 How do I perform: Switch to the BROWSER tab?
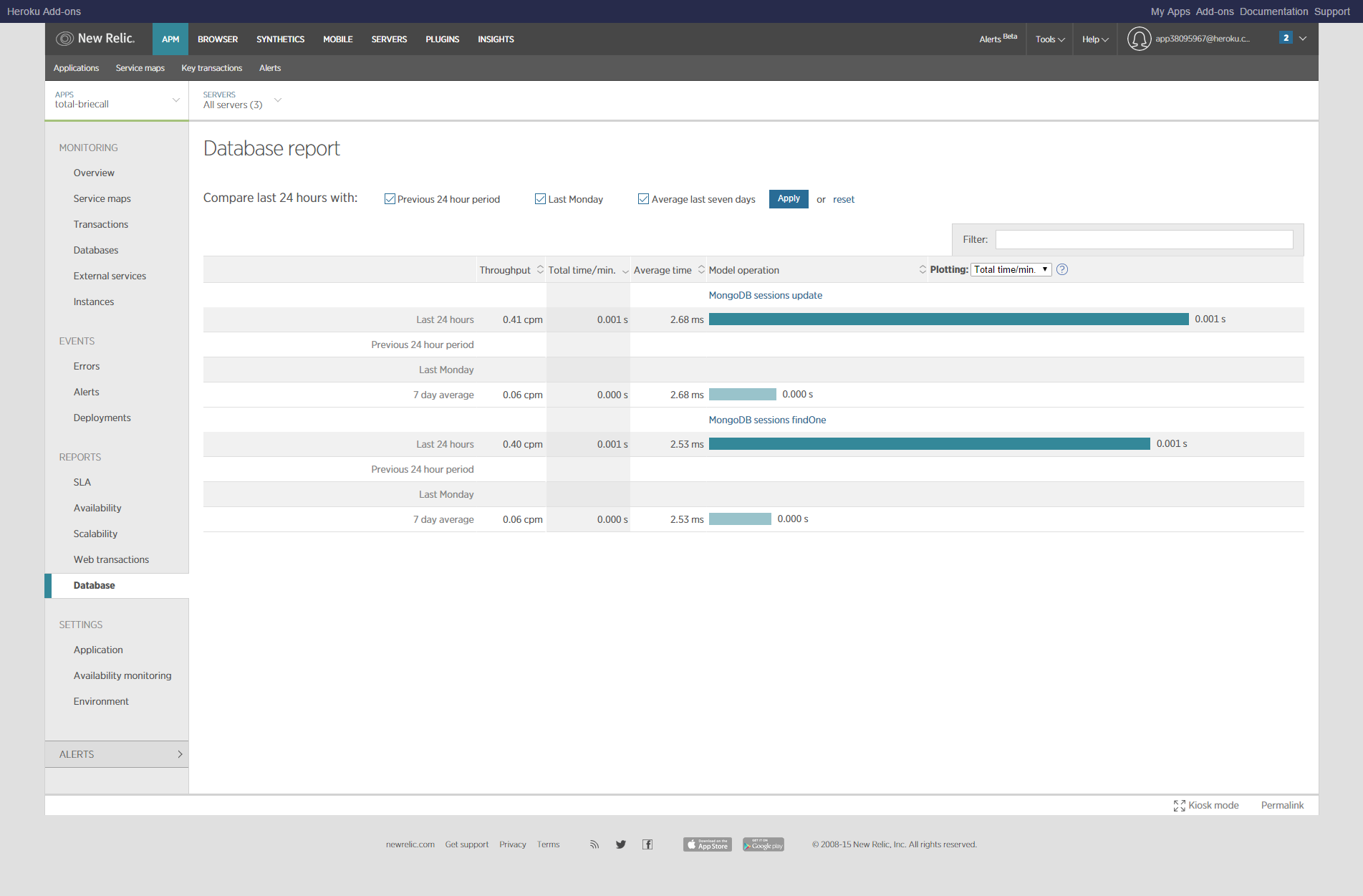click(218, 39)
